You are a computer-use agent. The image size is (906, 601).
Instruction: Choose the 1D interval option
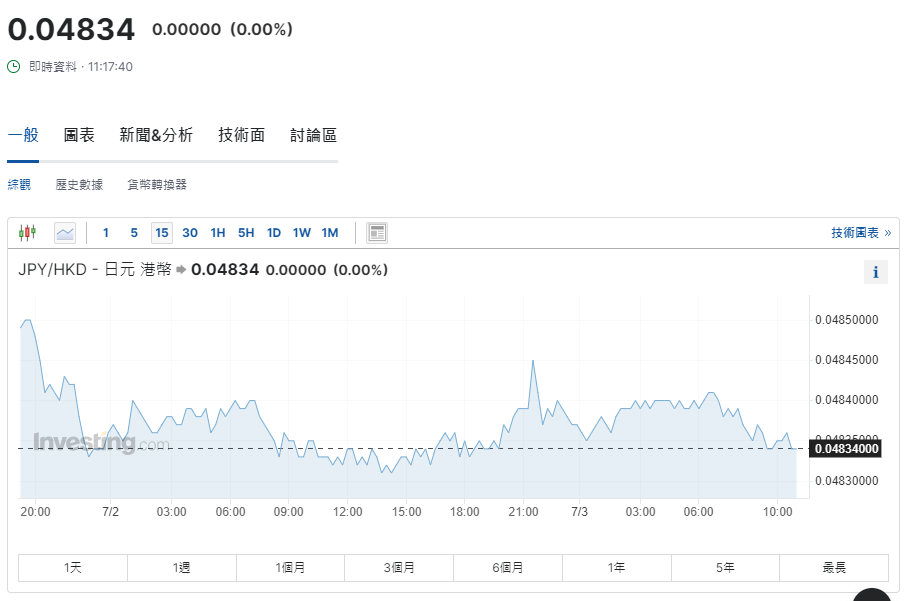[274, 233]
